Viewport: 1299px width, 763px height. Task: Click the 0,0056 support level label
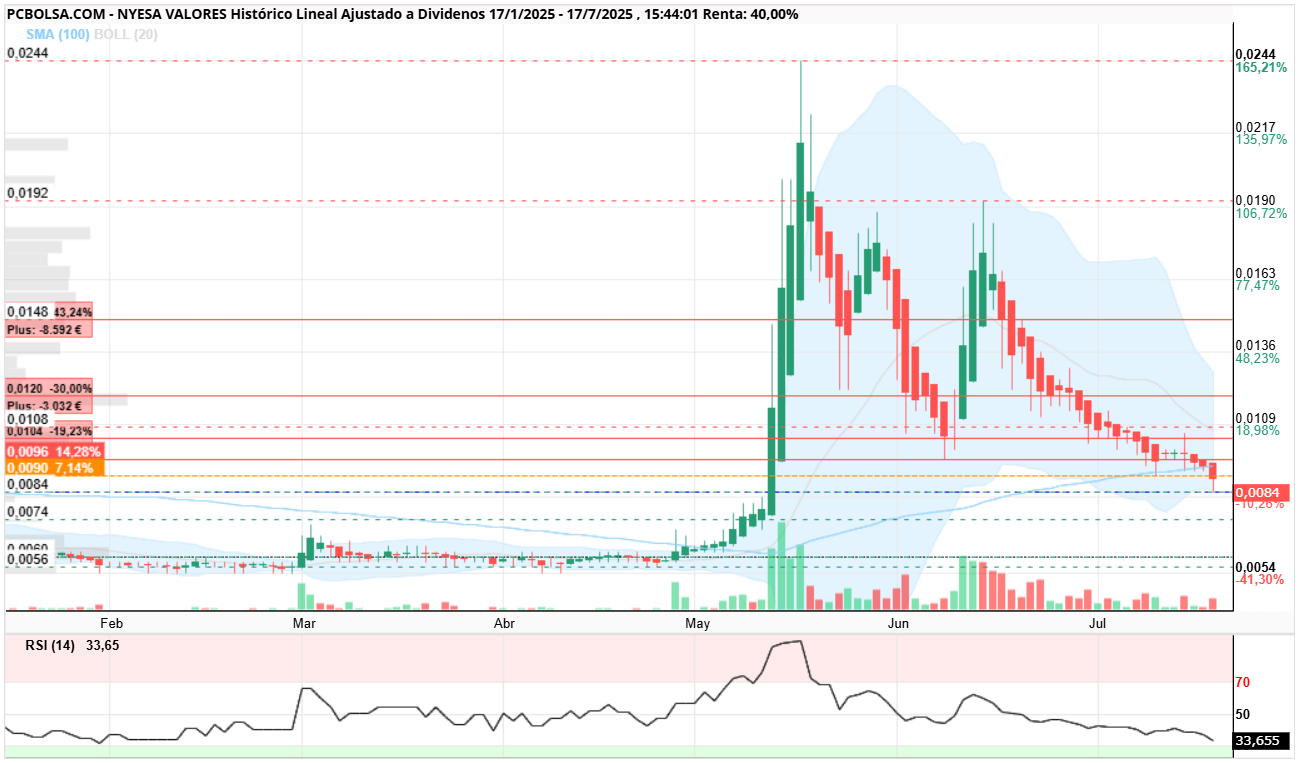tap(27, 559)
